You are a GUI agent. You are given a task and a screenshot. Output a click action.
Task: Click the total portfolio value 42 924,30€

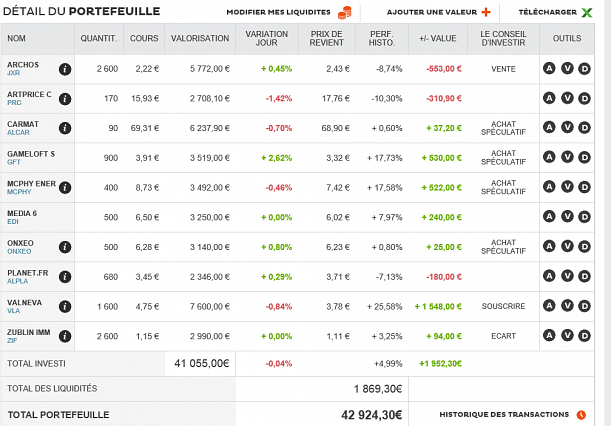371,415
